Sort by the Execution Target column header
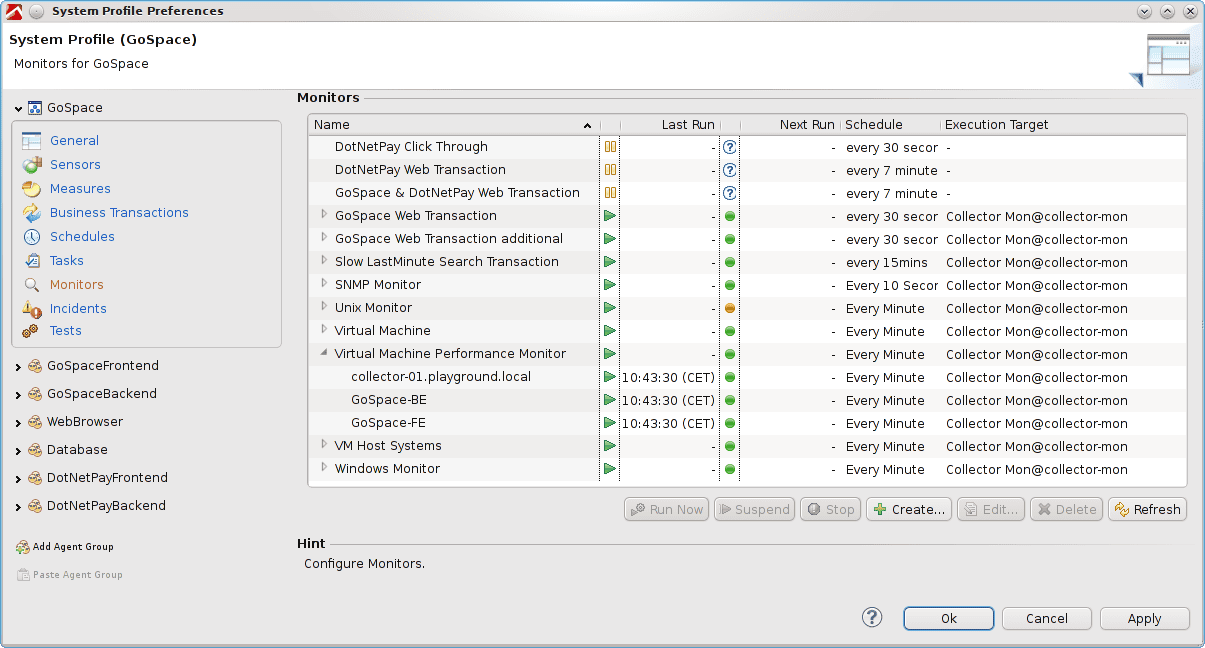The width and height of the screenshot is (1205, 648). [1063, 125]
